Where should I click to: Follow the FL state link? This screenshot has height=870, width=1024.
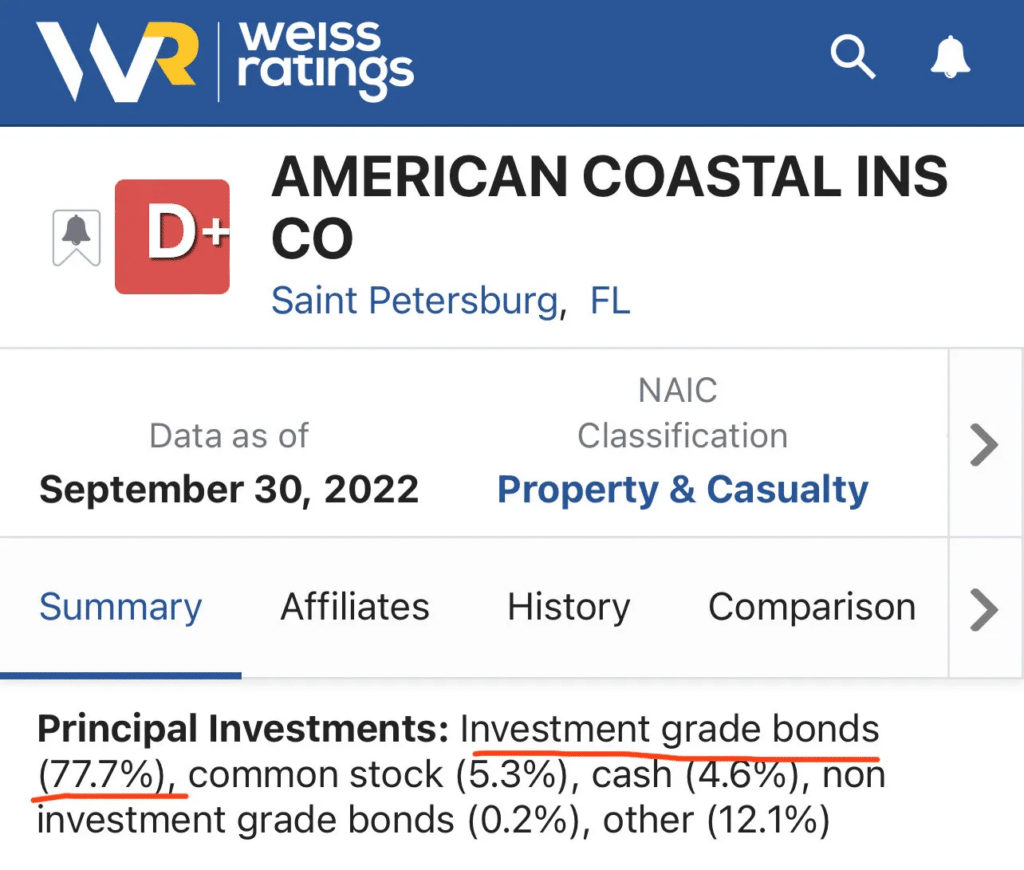coord(610,301)
